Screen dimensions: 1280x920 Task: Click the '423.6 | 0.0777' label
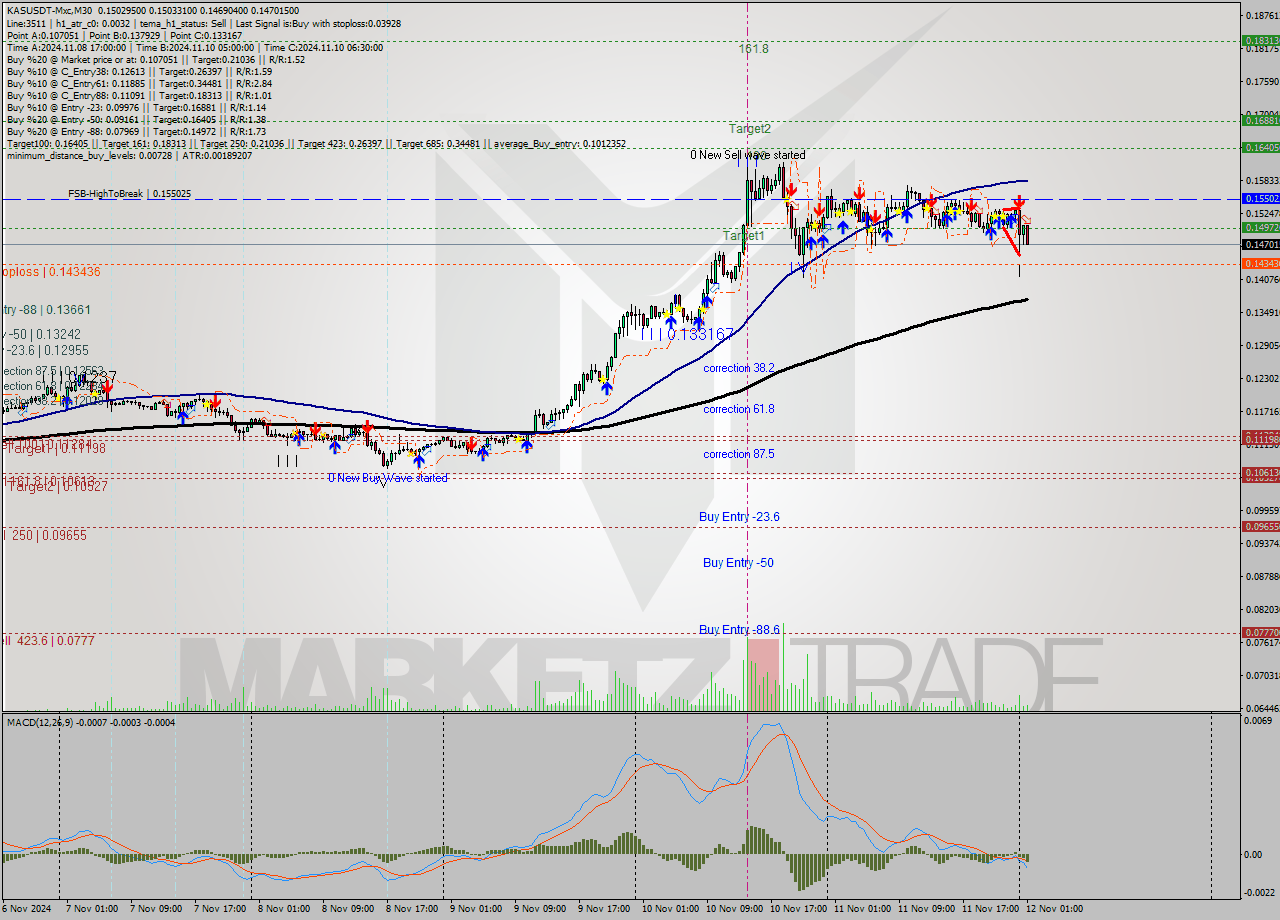point(50,640)
